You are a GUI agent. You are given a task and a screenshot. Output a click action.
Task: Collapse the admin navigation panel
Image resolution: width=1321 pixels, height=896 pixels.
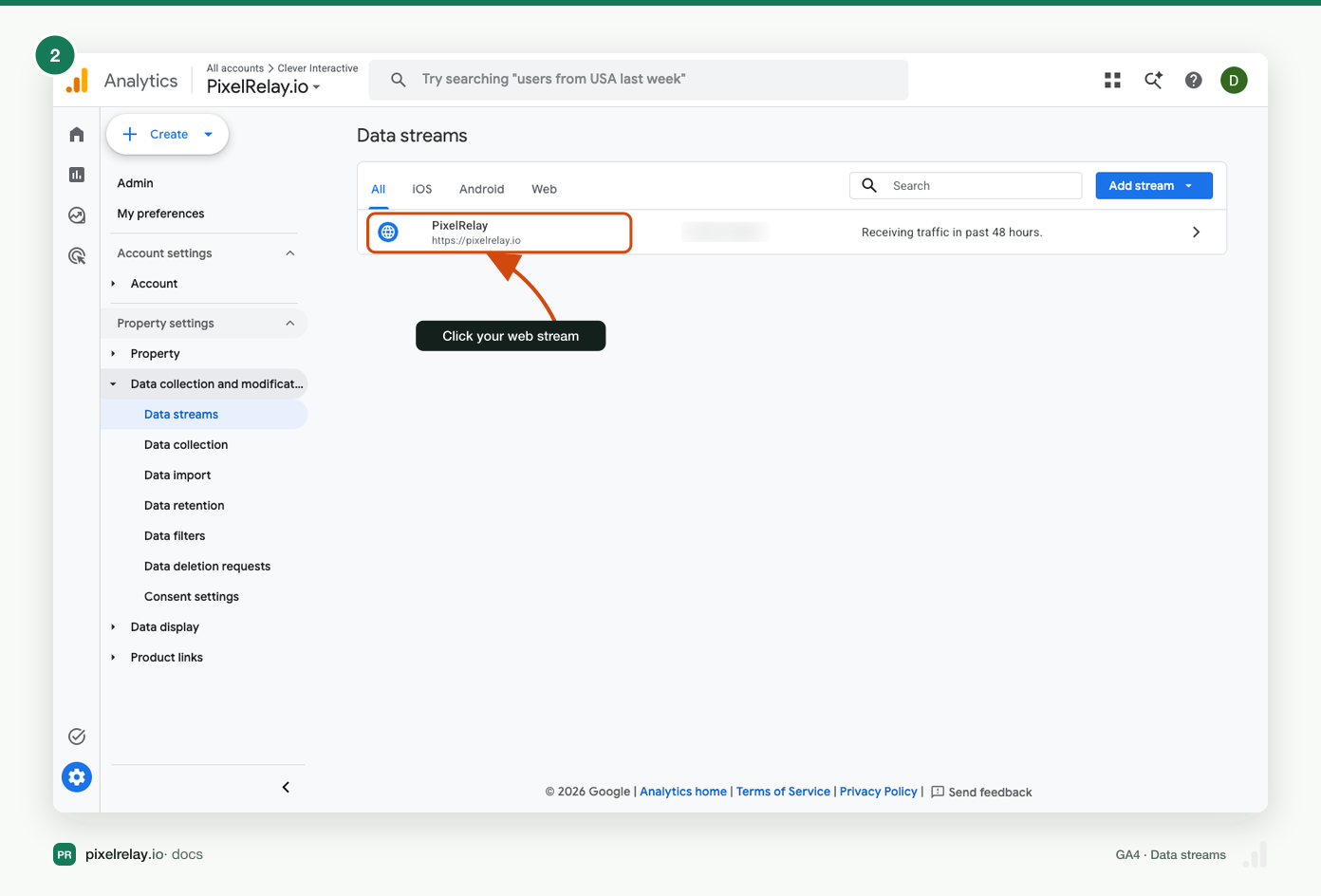pos(286,787)
